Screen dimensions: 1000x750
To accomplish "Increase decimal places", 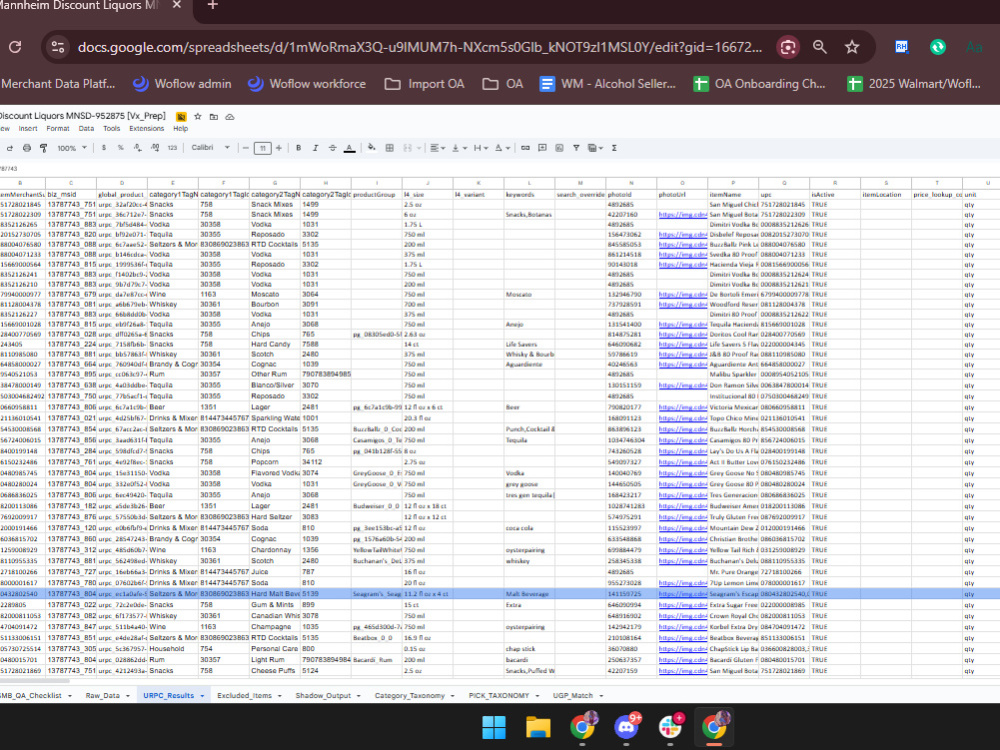I will click(x=155, y=148).
